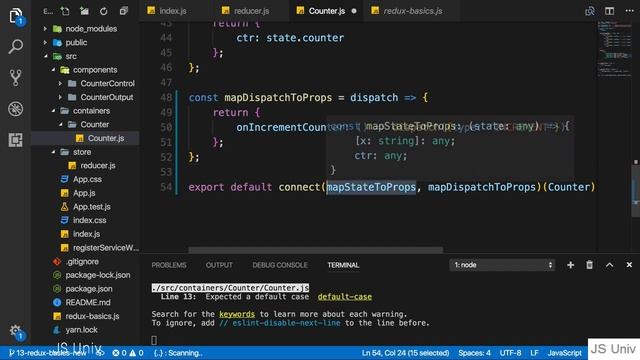Open the Search view in activity bar

16,46
